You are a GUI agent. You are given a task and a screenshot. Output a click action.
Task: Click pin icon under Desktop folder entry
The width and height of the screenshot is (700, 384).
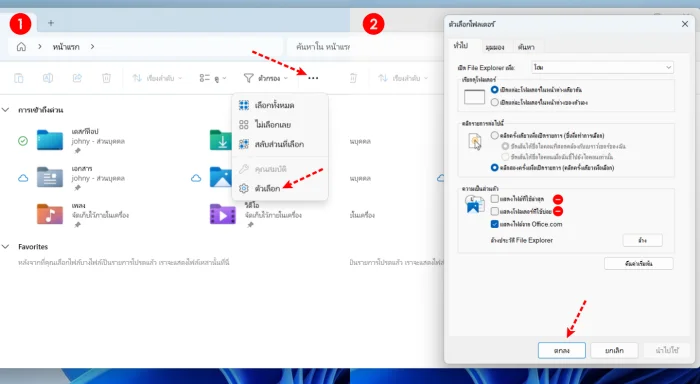coord(77,151)
